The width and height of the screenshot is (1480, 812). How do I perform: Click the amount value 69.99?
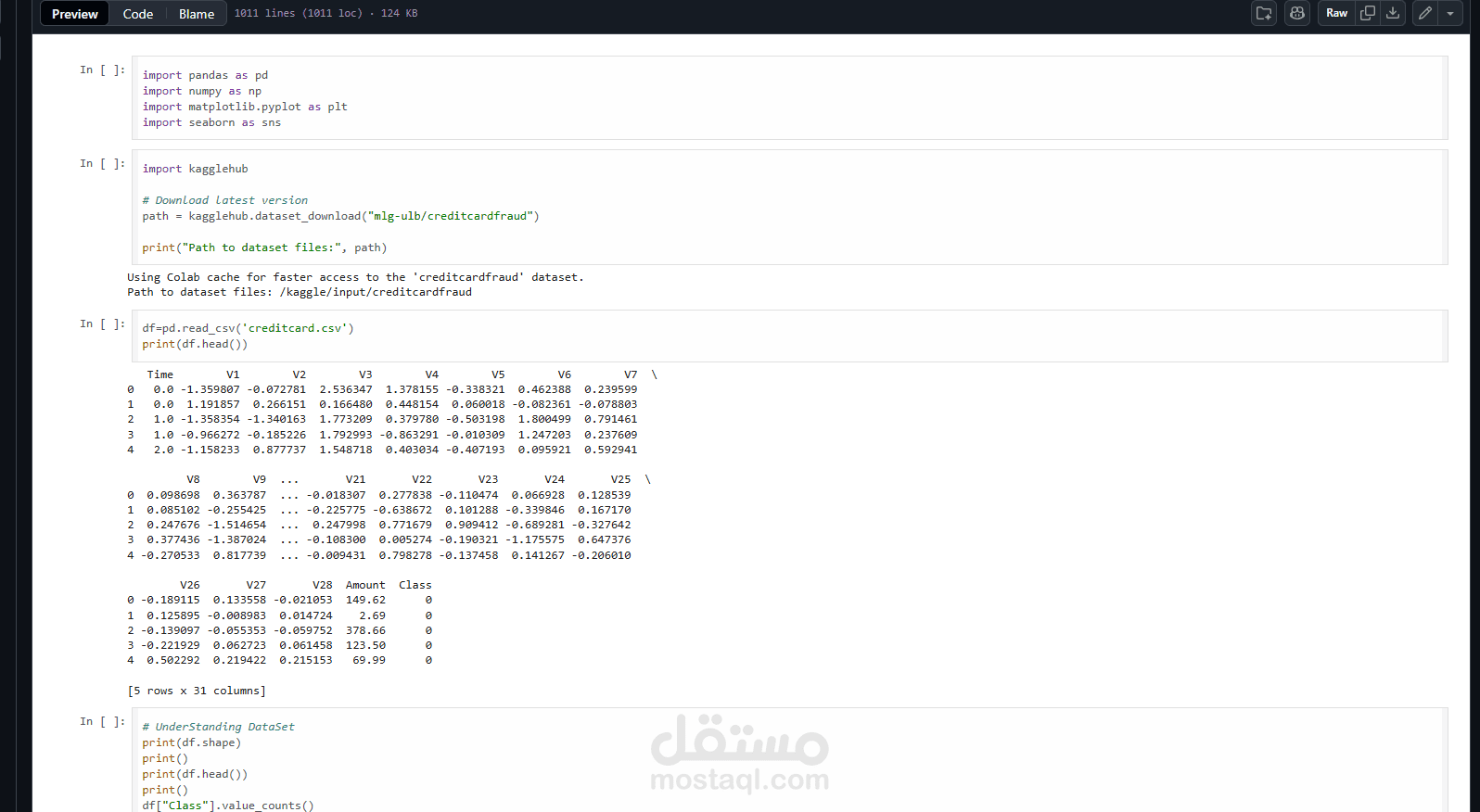[369, 660]
